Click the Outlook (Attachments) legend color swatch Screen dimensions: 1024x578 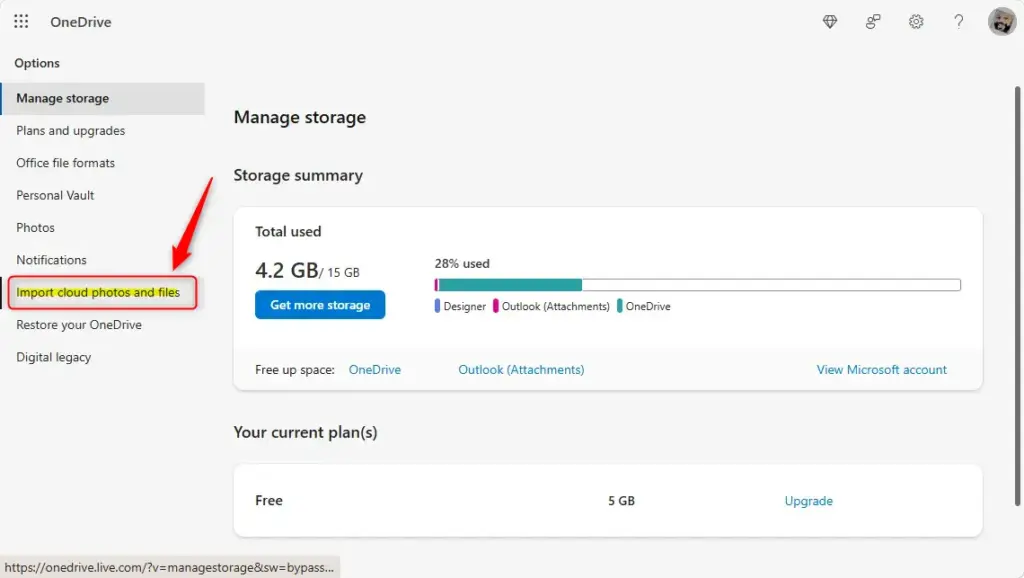496,306
